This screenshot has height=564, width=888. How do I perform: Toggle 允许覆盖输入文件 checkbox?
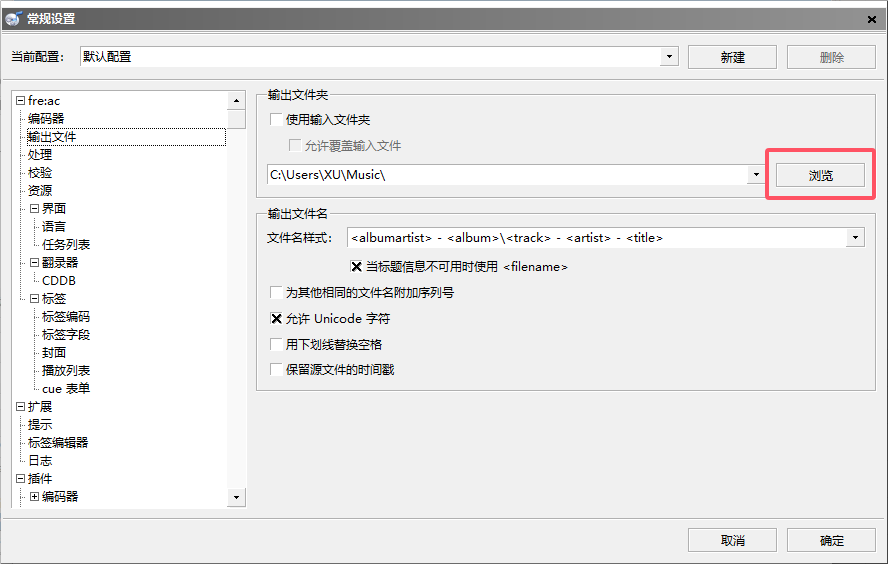pyautogui.click(x=295, y=146)
